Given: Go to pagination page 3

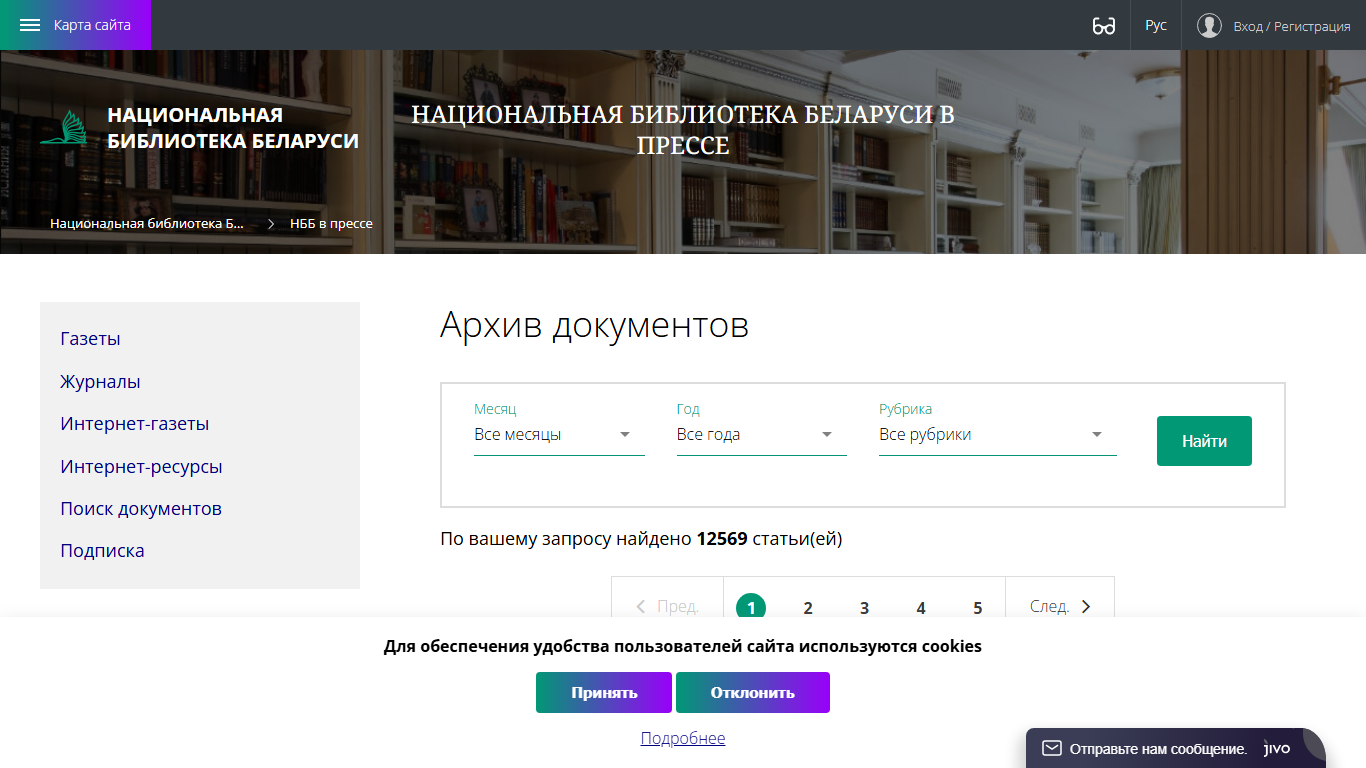Looking at the screenshot, I should point(864,607).
